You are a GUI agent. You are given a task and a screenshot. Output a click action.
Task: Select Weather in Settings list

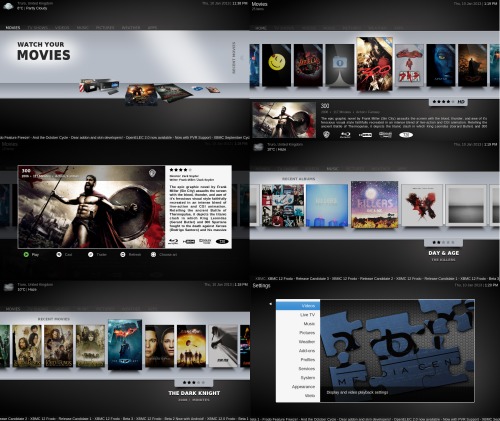[x=298, y=342]
